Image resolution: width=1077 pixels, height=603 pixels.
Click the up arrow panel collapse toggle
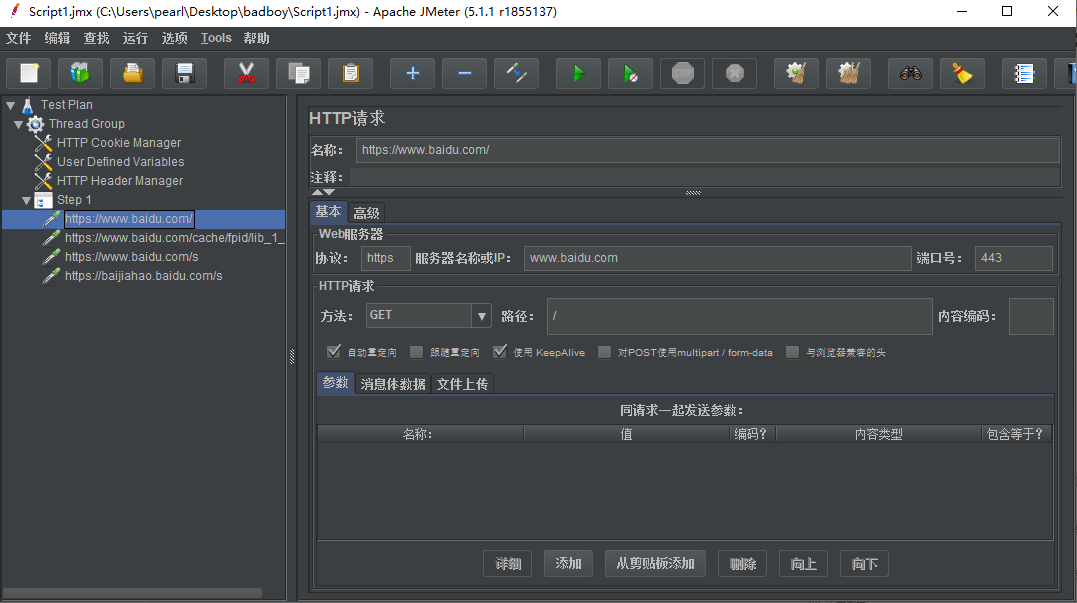point(317,192)
